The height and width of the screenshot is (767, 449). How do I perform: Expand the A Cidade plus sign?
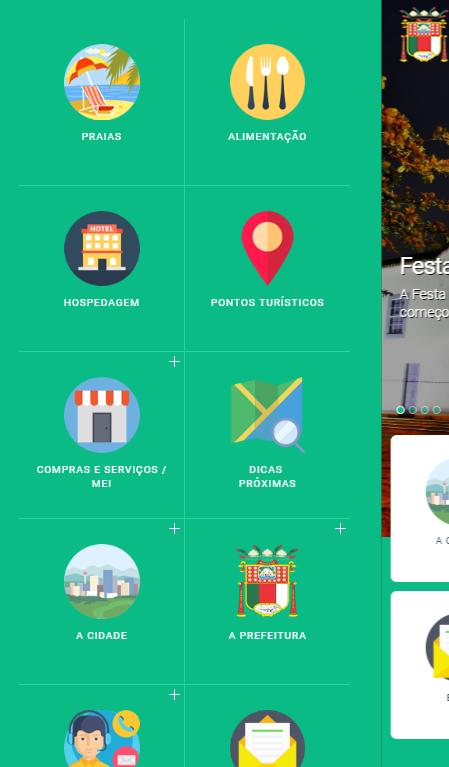[175, 528]
